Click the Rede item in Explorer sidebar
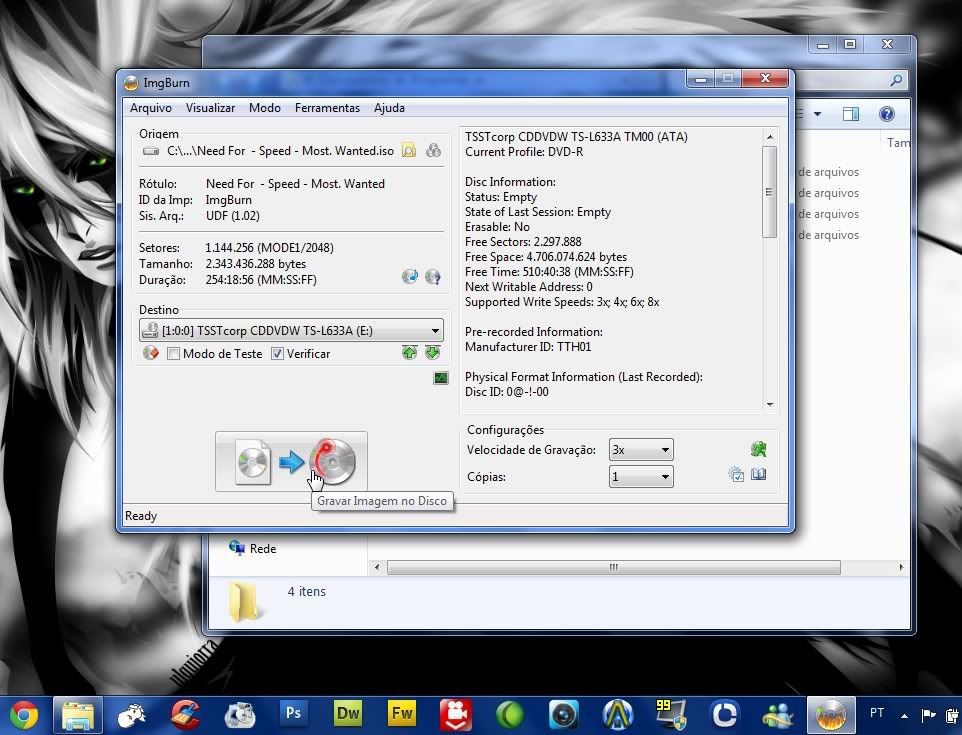 coord(262,548)
